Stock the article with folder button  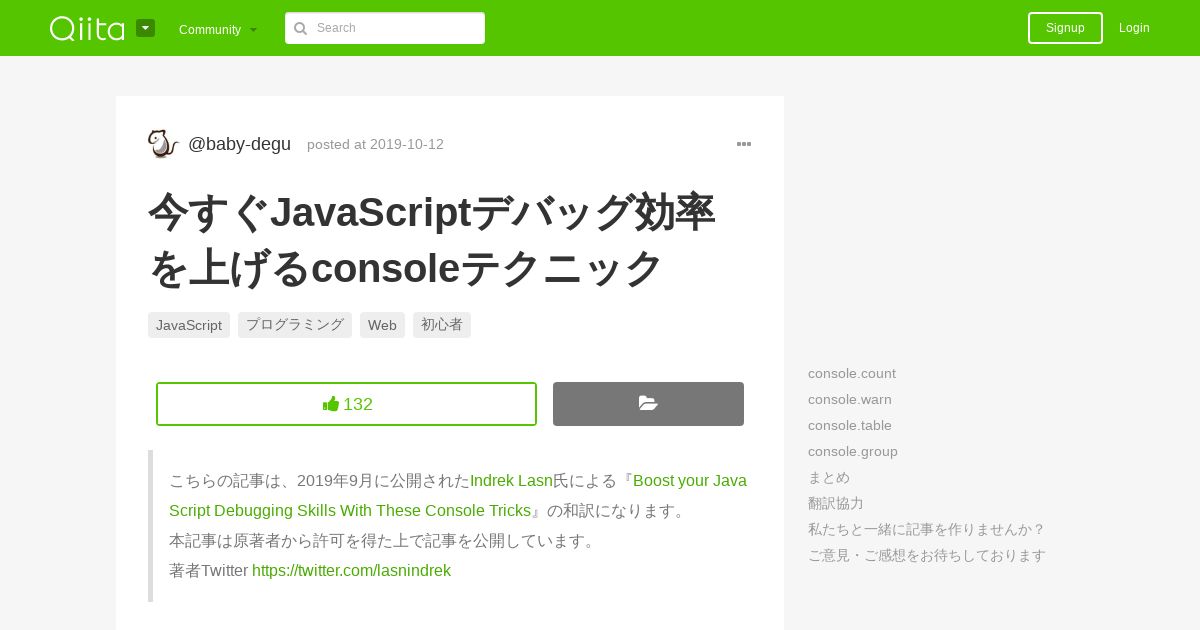pos(648,404)
